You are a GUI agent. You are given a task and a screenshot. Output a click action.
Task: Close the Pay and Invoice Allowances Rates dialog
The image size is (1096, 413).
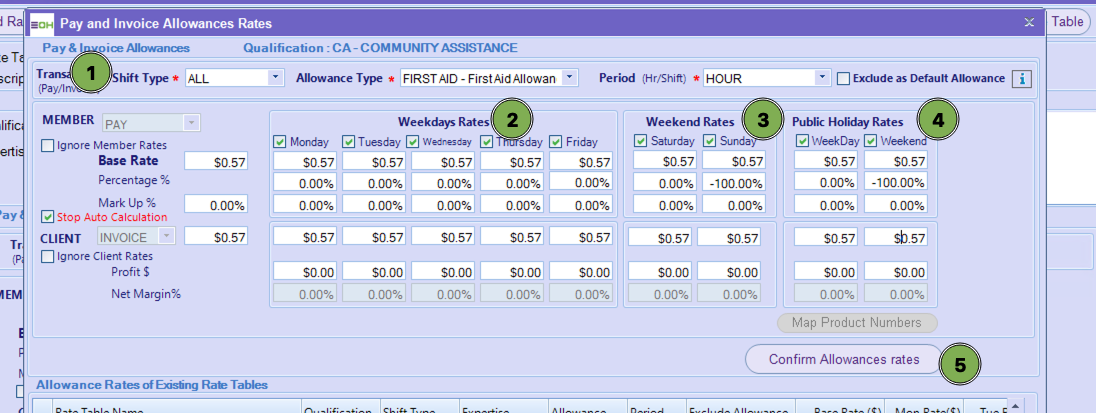[x=1029, y=22]
